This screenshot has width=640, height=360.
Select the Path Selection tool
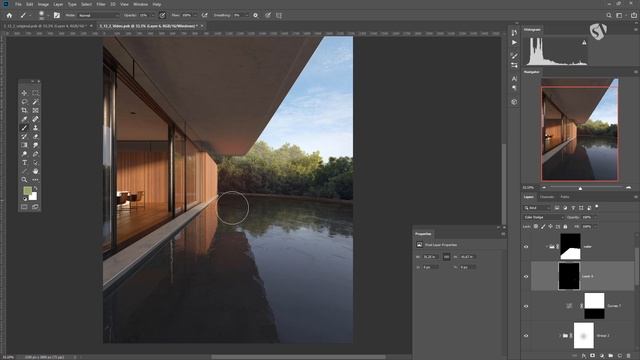tap(36, 162)
